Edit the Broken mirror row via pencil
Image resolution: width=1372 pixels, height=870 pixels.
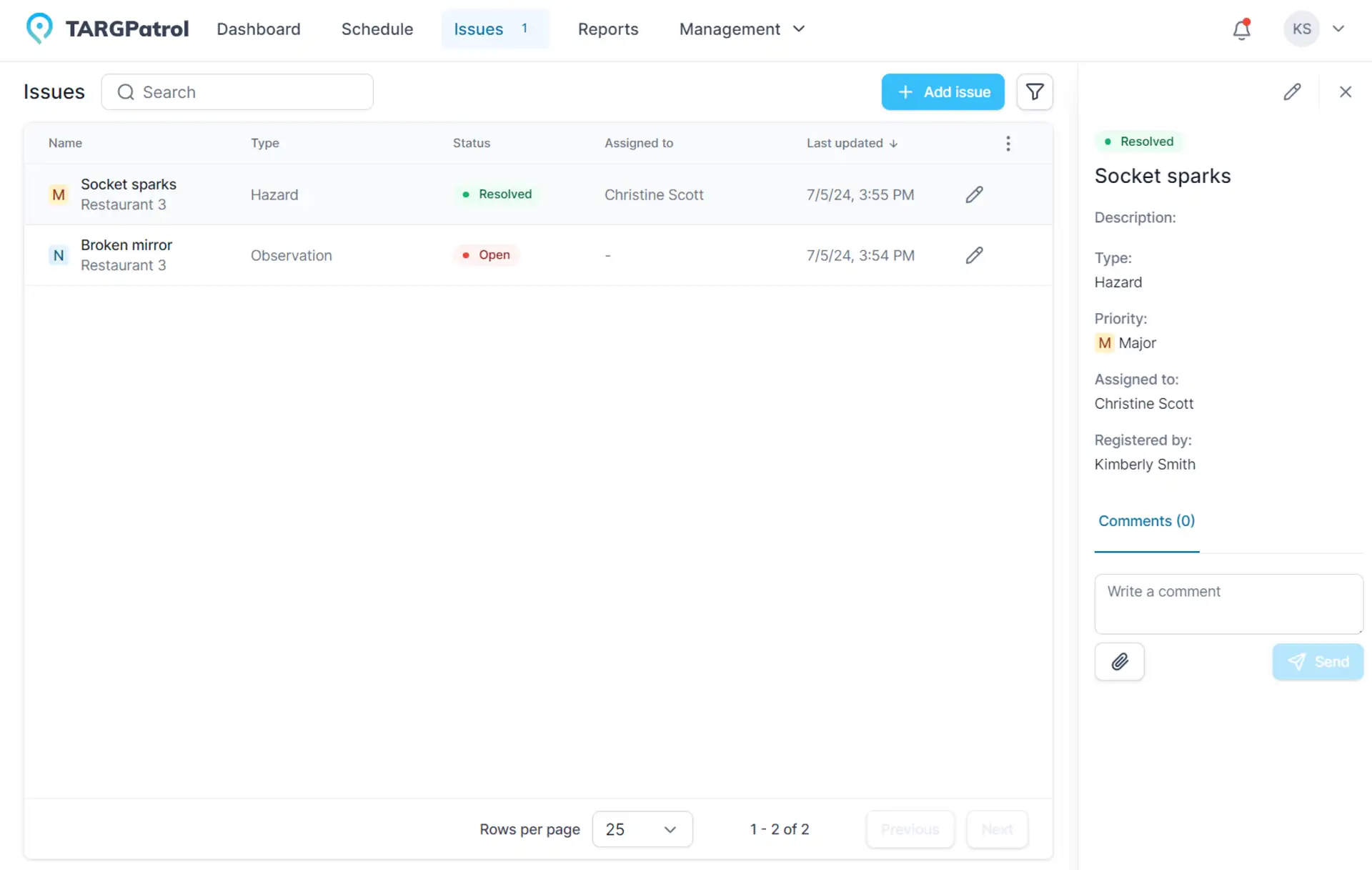click(974, 255)
